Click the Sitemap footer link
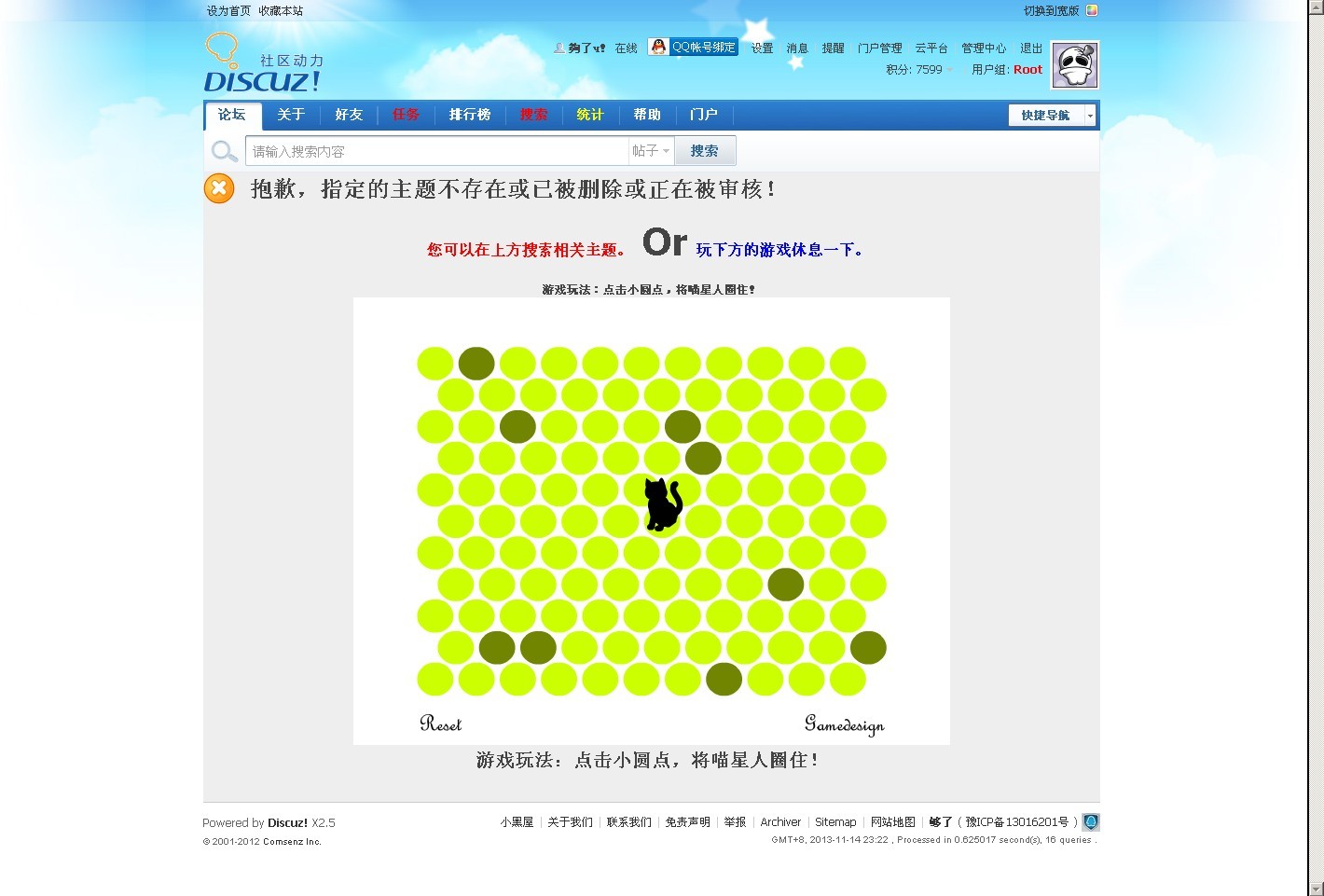 coord(835,822)
